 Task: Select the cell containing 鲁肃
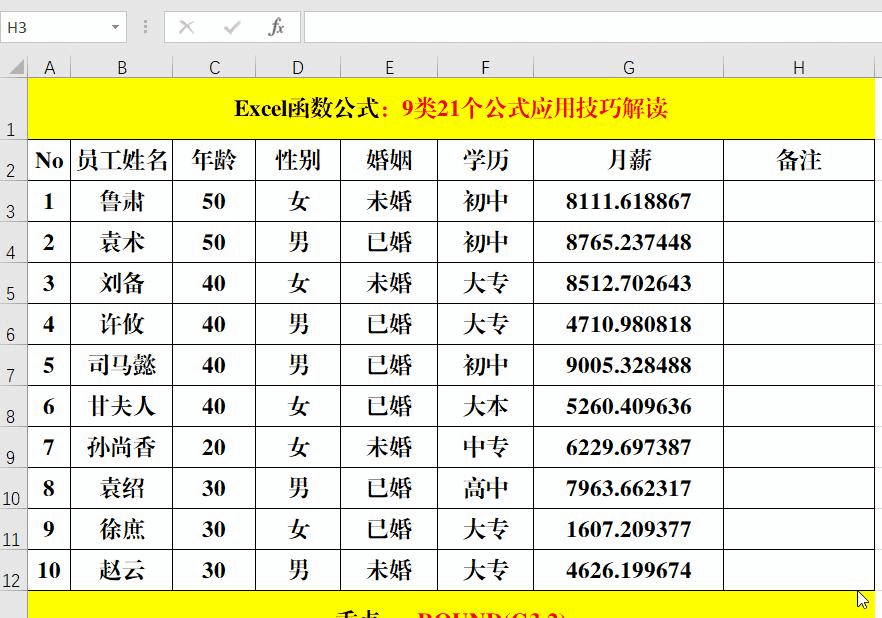pos(122,201)
